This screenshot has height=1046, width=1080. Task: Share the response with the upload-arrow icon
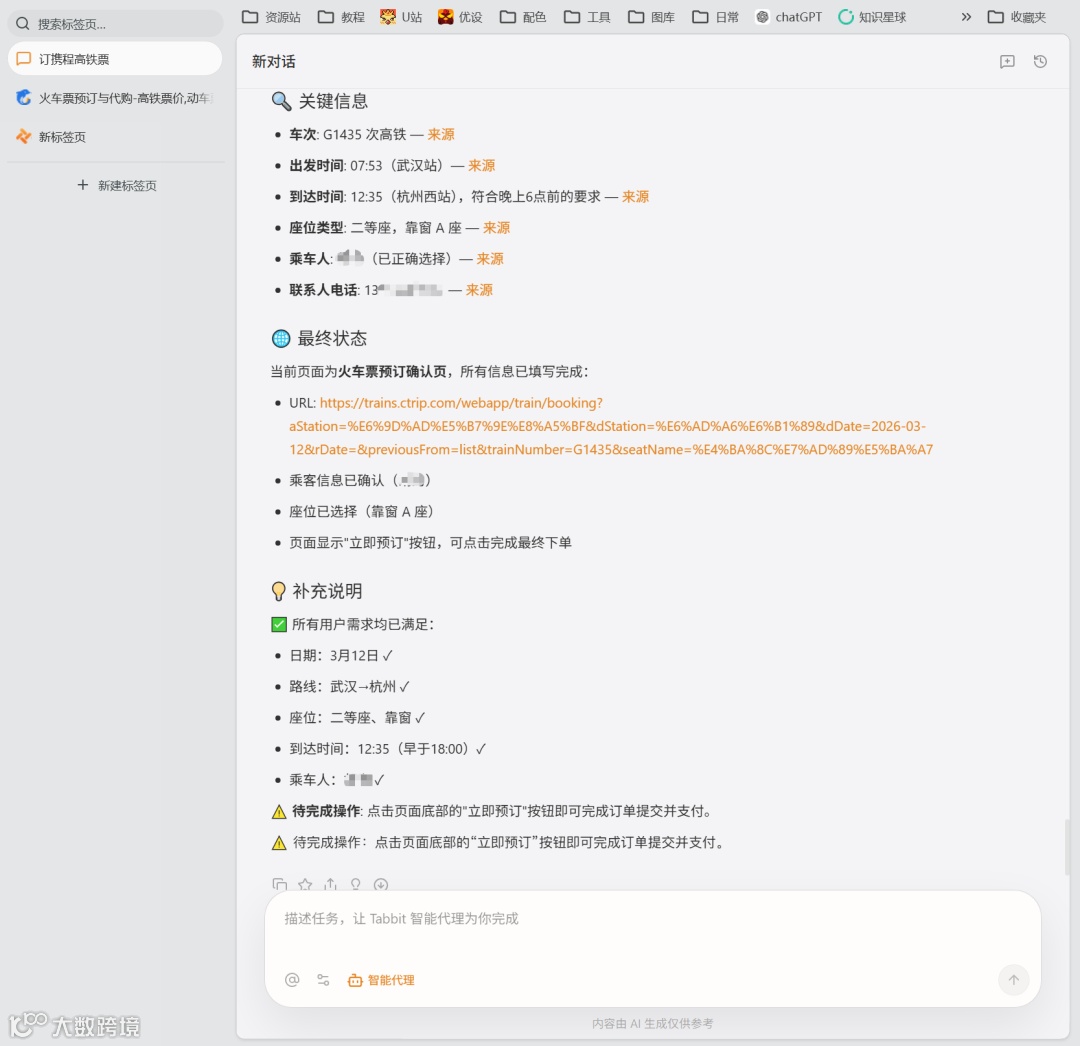[331, 884]
